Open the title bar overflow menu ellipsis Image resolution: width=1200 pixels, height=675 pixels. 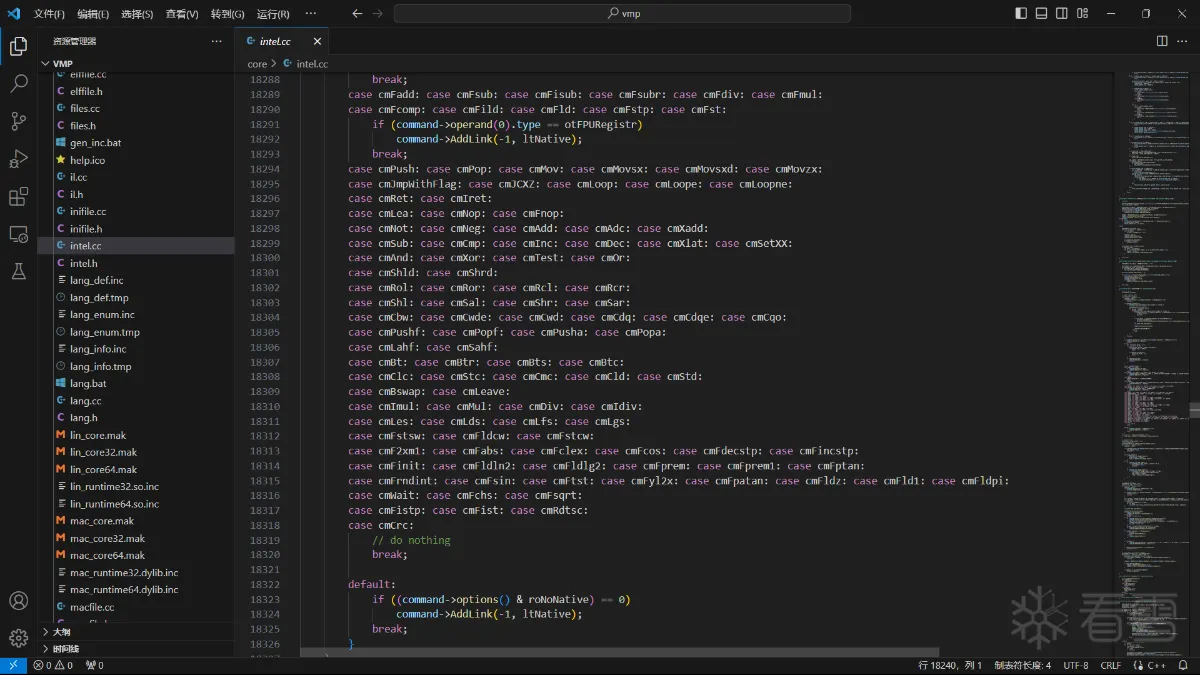click(311, 14)
